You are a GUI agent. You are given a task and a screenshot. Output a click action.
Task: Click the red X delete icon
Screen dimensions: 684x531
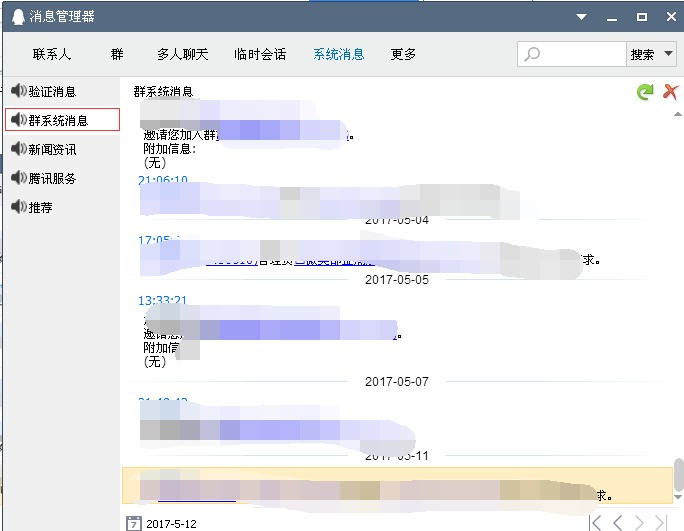(670, 92)
